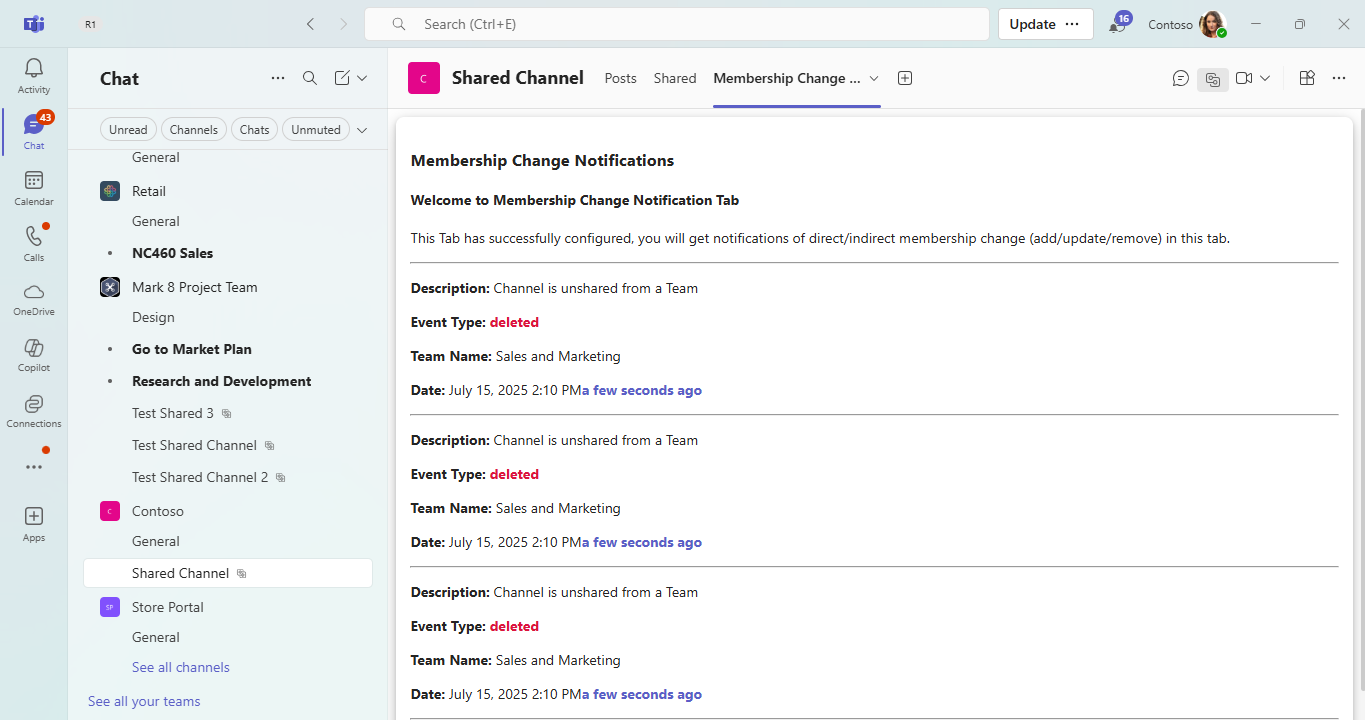Open more options in the Chat pane header
1365x720 pixels.
pyautogui.click(x=278, y=78)
